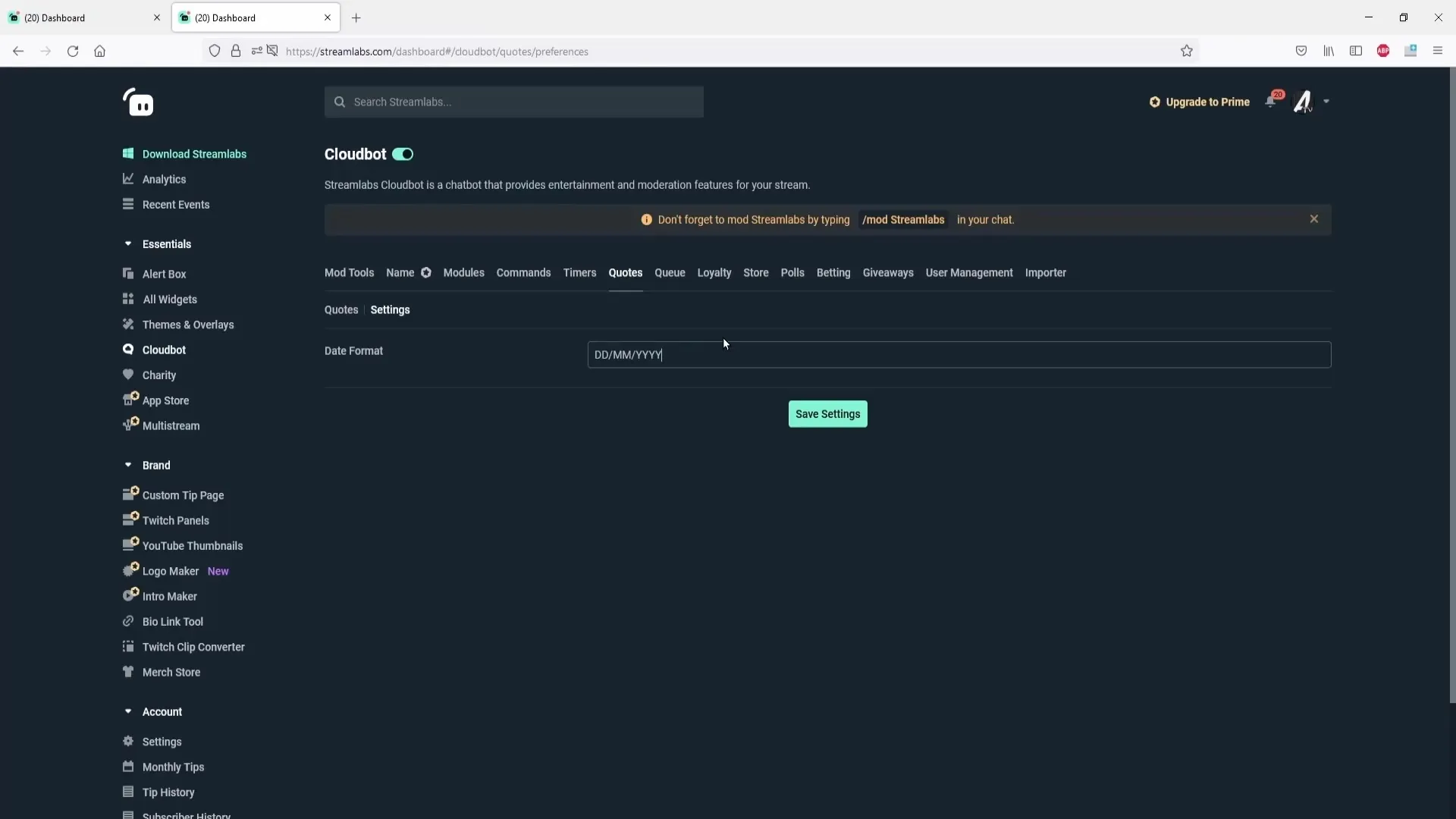Screen dimensions: 1456x819
Task: Open the Queue tab
Action: tap(670, 273)
